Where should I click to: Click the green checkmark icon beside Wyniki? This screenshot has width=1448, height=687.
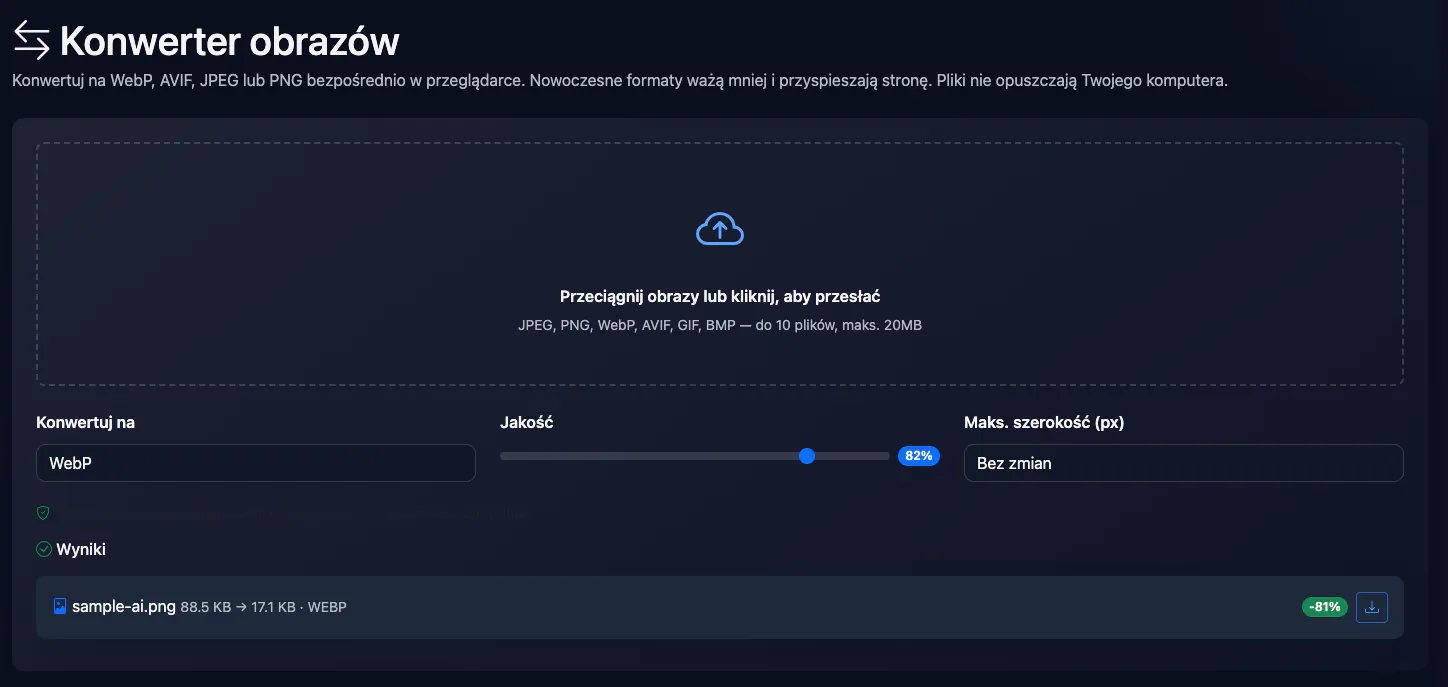44,549
